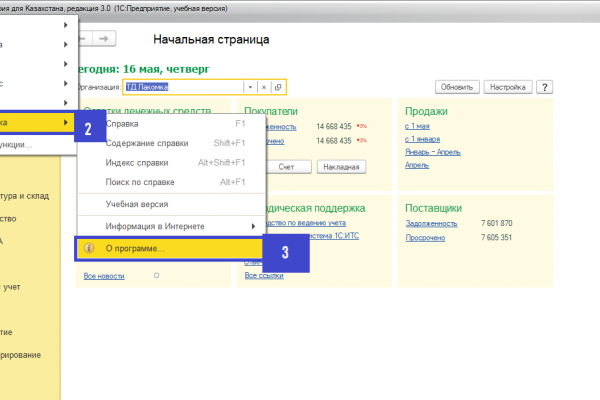This screenshot has width=600, height=400.
Task: Open sales link с 1 января
Action: tap(422, 139)
